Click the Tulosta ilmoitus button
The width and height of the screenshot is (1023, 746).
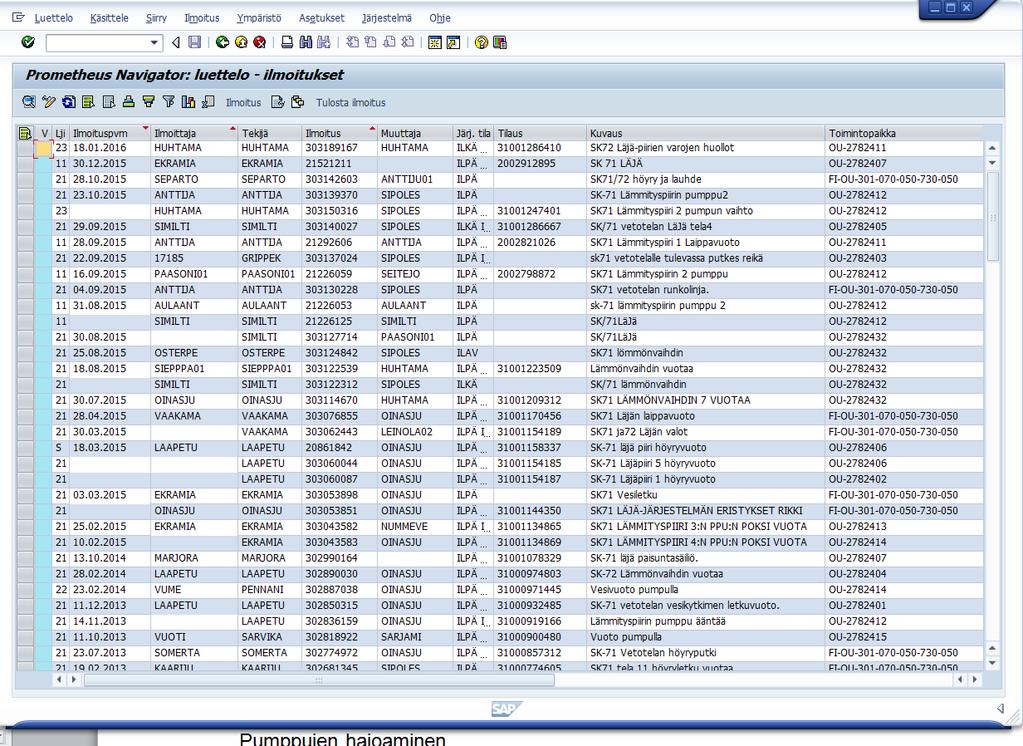(351, 102)
